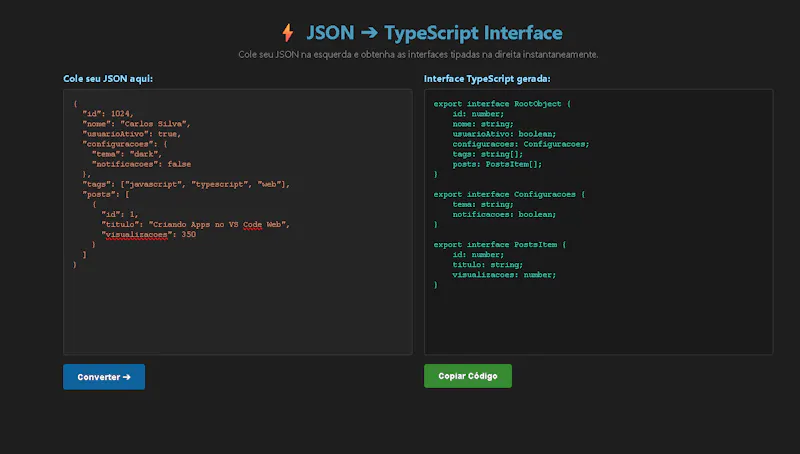800x454 pixels.
Task: Click the output line "usuarioAtivo: boolean;"
Action: pos(504,134)
